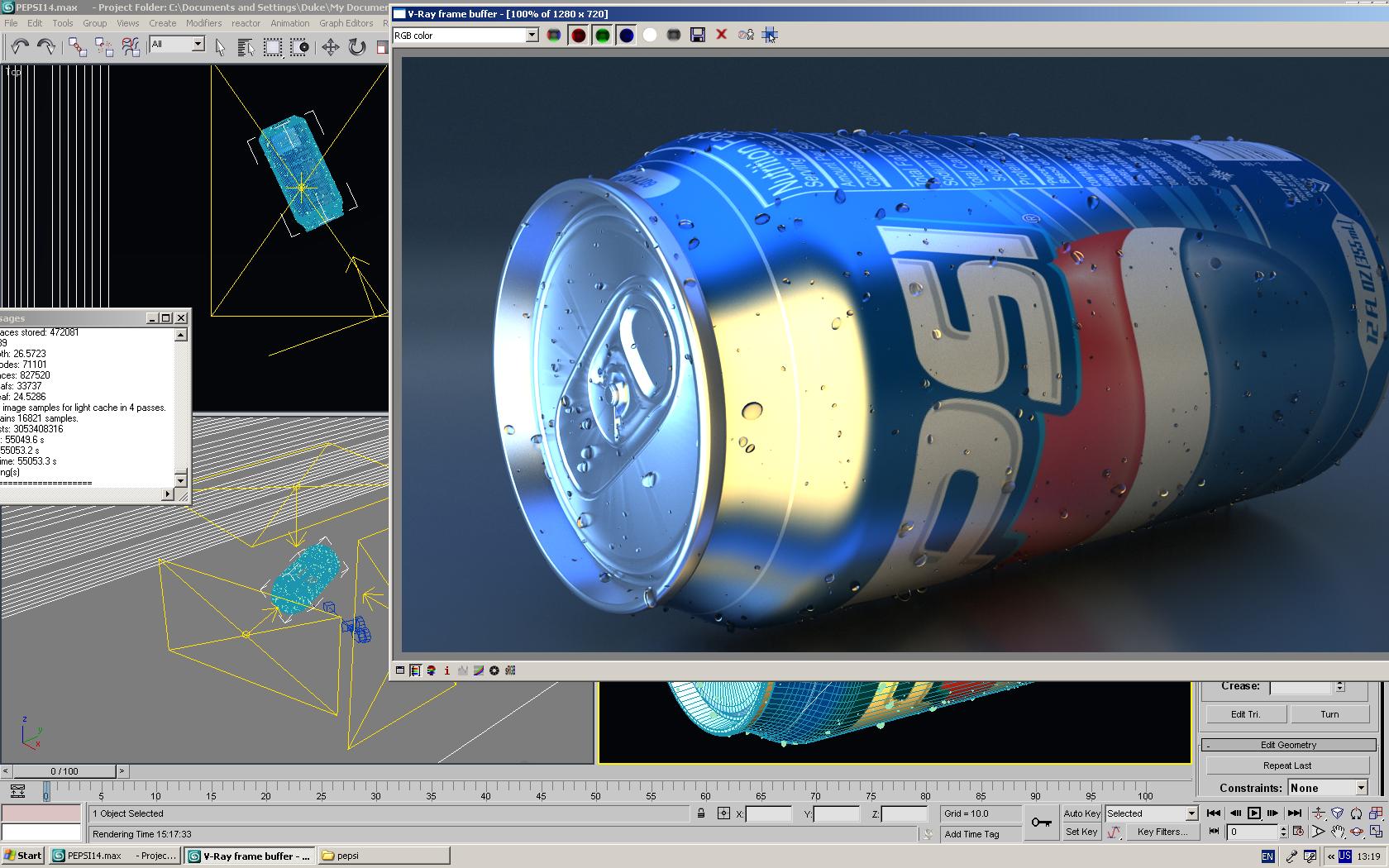Image resolution: width=1389 pixels, height=868 pixels.
Task: Click the Turn button
Action: pyautogui.click(x=1329, y=714)
